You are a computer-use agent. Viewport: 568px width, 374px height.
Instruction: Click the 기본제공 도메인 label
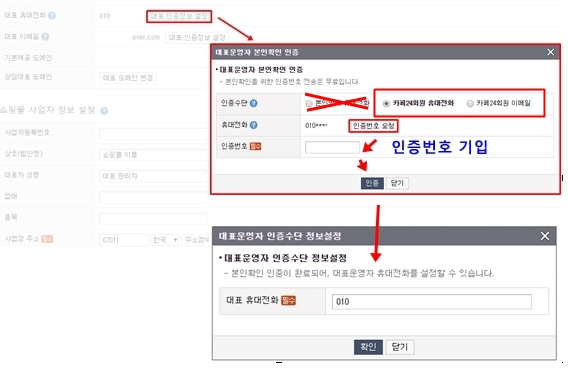coord(28,58)
